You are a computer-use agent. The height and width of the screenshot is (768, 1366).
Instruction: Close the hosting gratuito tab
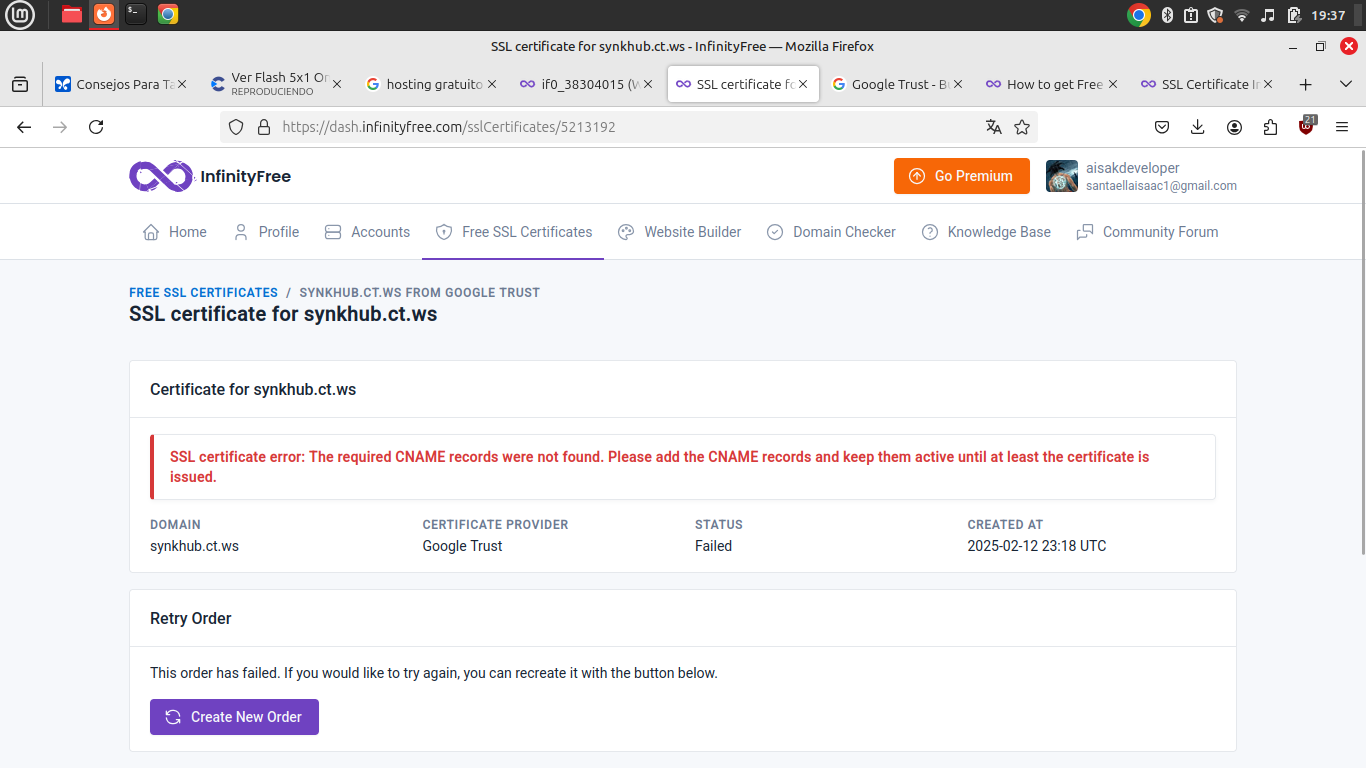pos(491,84)
